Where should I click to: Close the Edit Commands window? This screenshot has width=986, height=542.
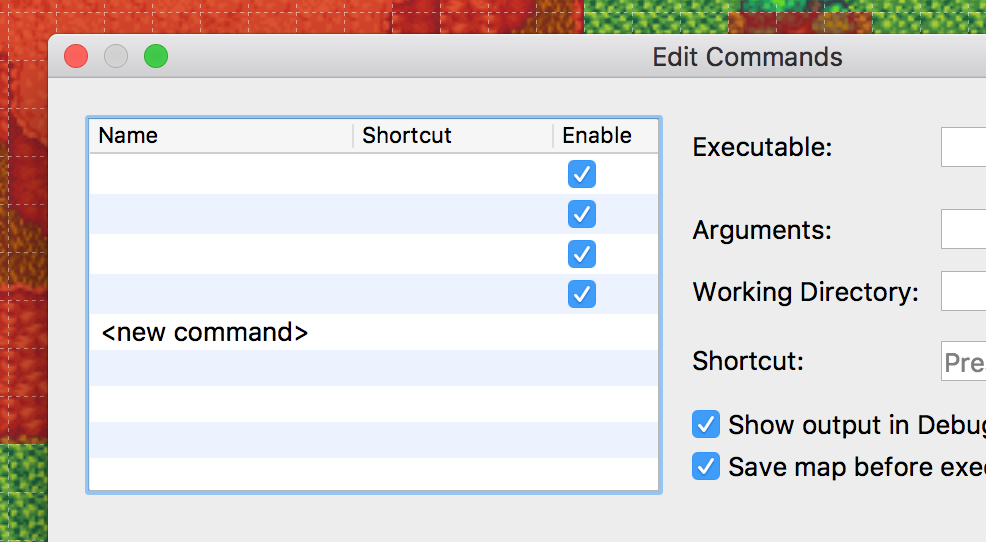tap(76, 56)
